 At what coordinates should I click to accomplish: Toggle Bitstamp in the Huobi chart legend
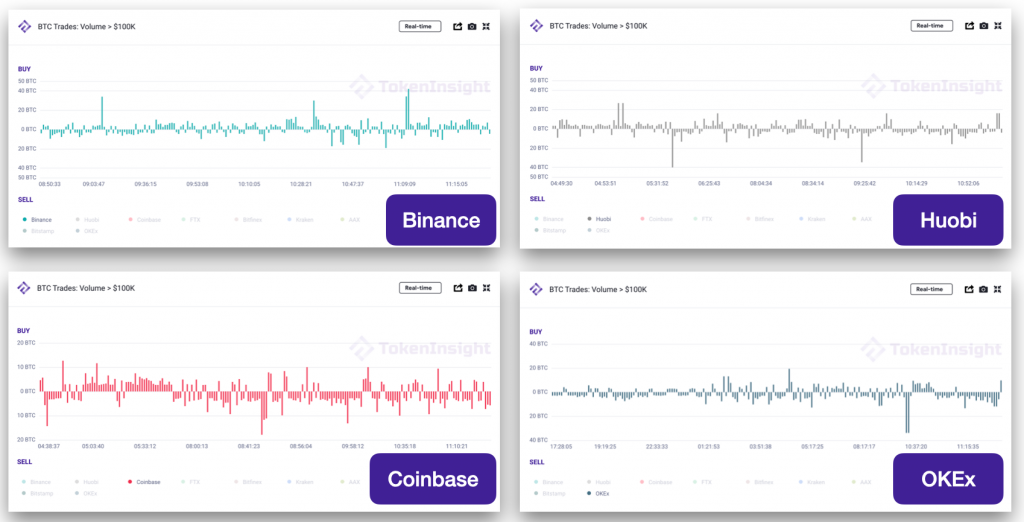551,230
